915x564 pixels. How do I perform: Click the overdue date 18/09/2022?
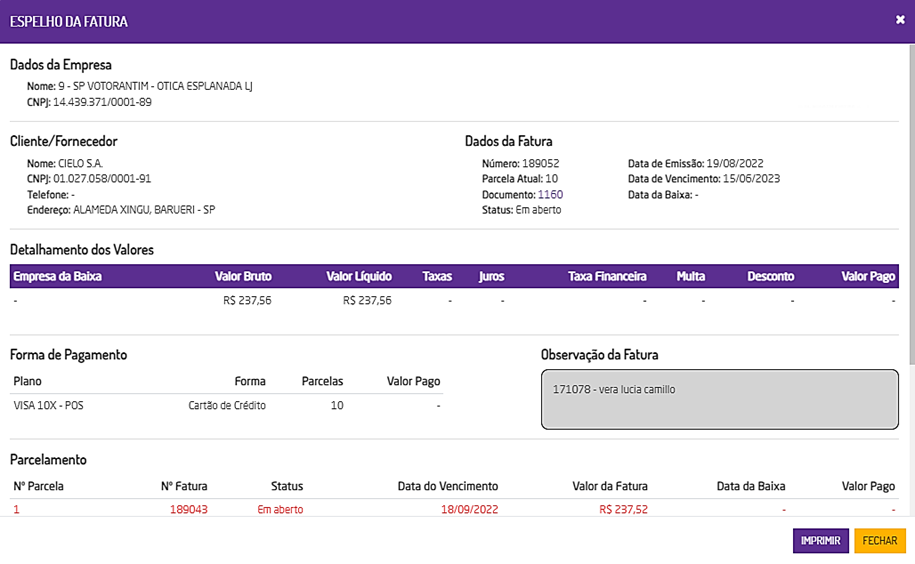[x=469, y=509]
